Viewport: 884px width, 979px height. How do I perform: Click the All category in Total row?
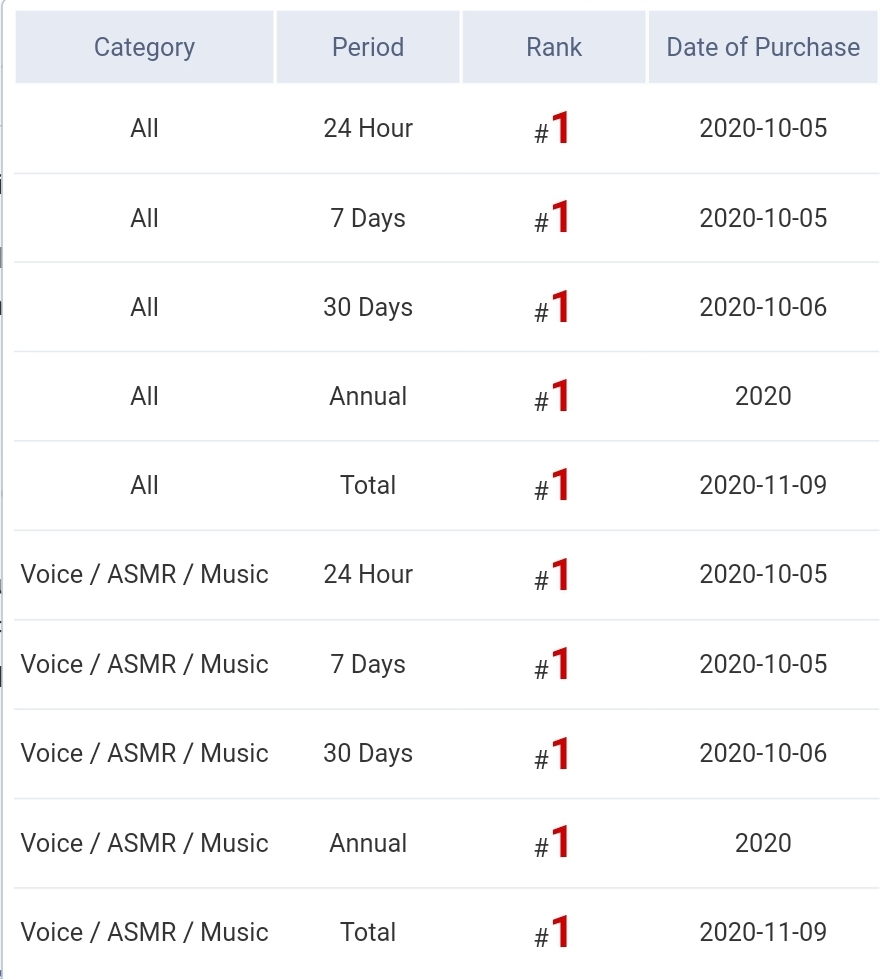click(144, 485)
